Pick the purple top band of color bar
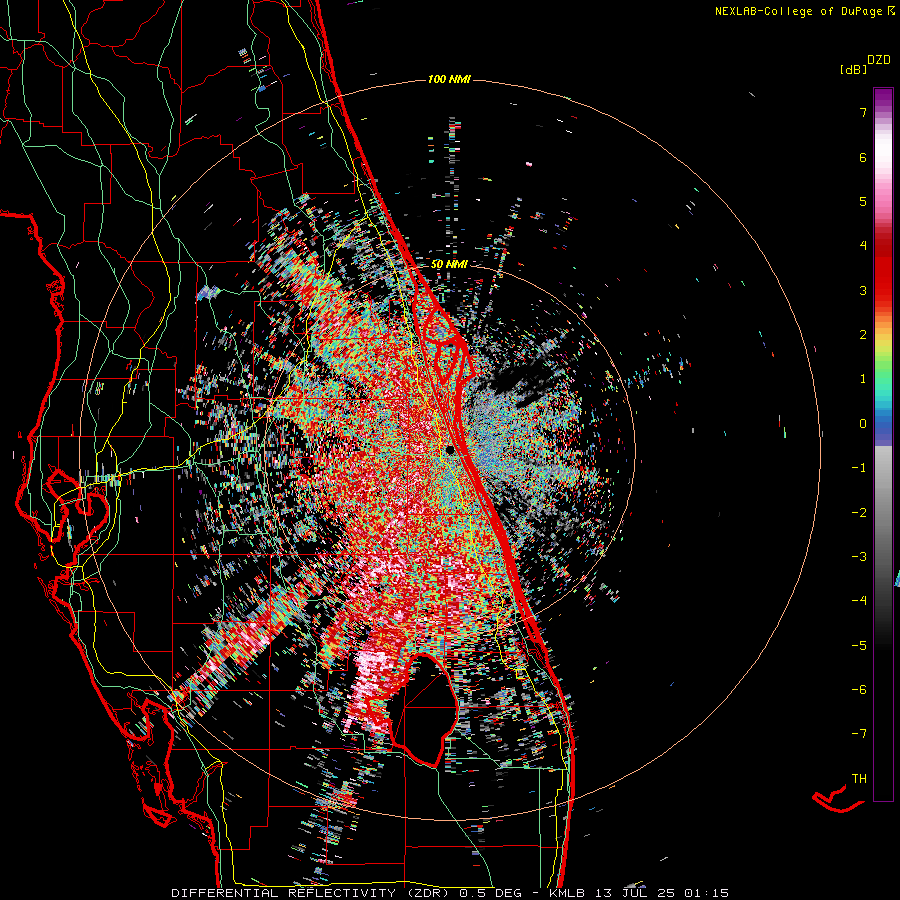The height and width of the screenshot is (900, 900). pyautogui.click(x=883, y=95)
